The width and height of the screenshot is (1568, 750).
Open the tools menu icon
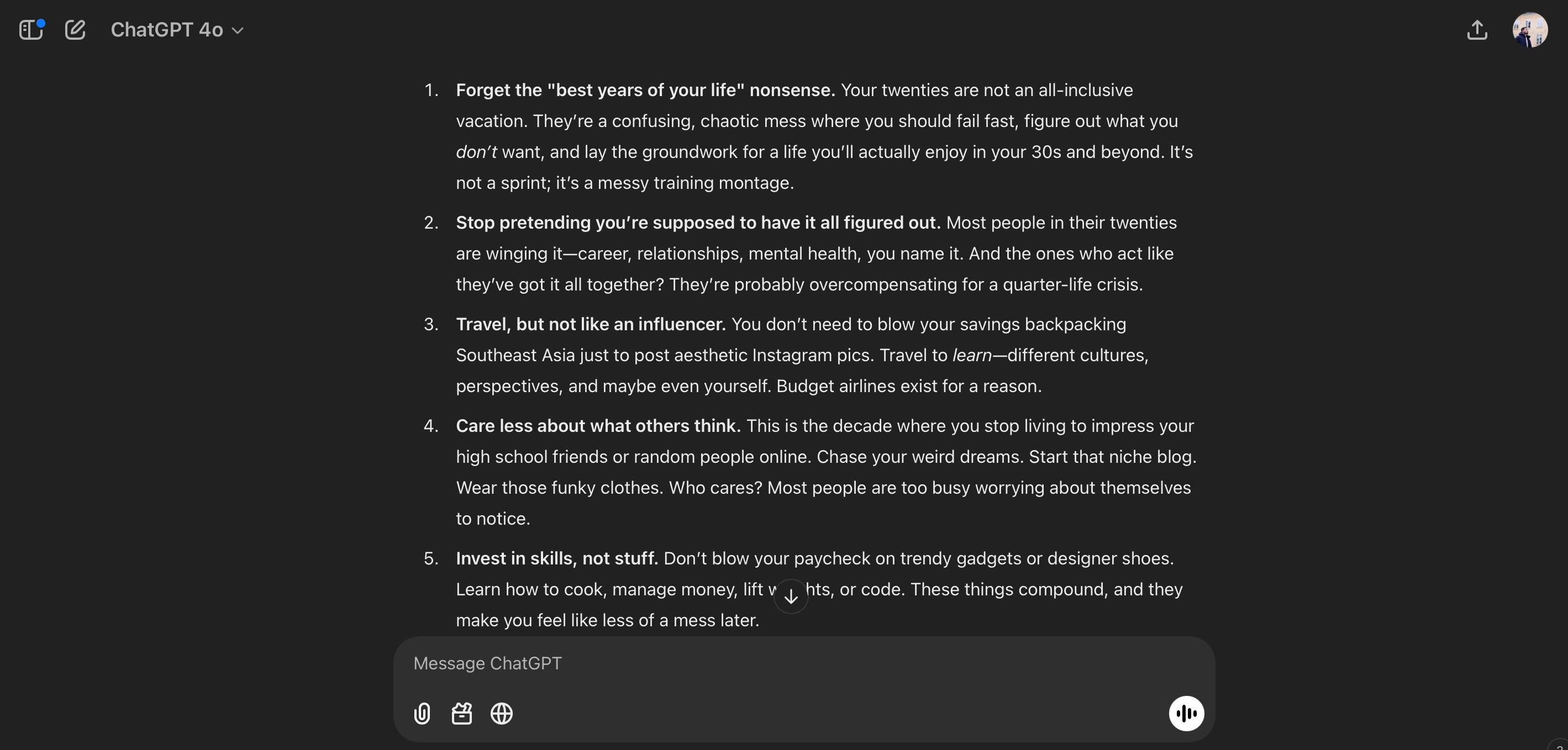coord(462,714)
